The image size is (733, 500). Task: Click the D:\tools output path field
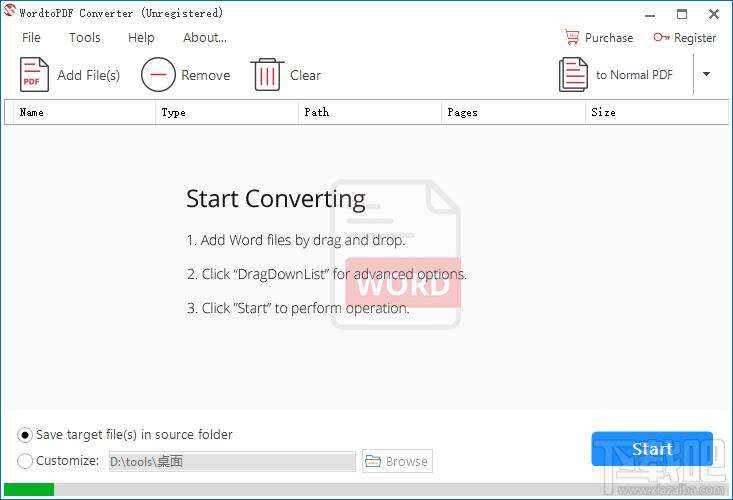pyautogui.click(x=232, y=461)
